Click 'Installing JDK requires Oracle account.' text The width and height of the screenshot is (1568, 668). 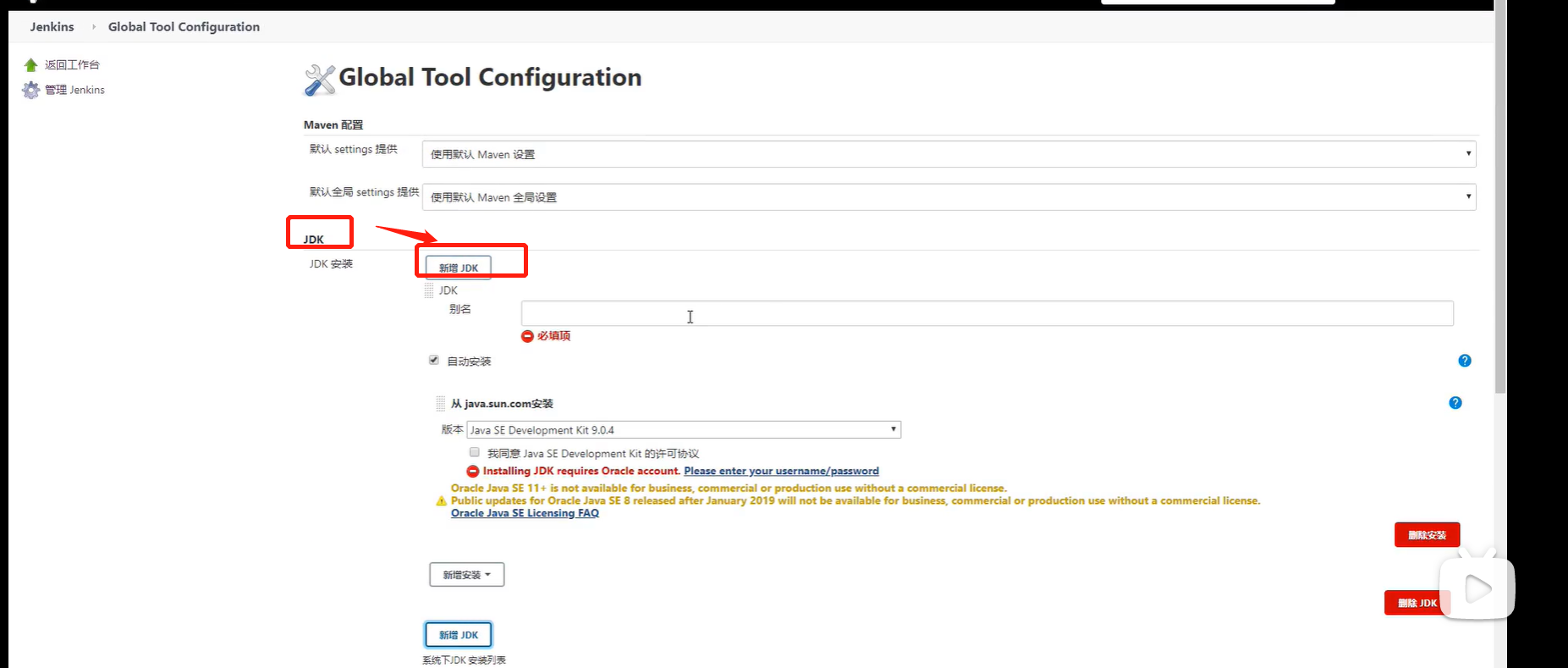click(581, 472)
